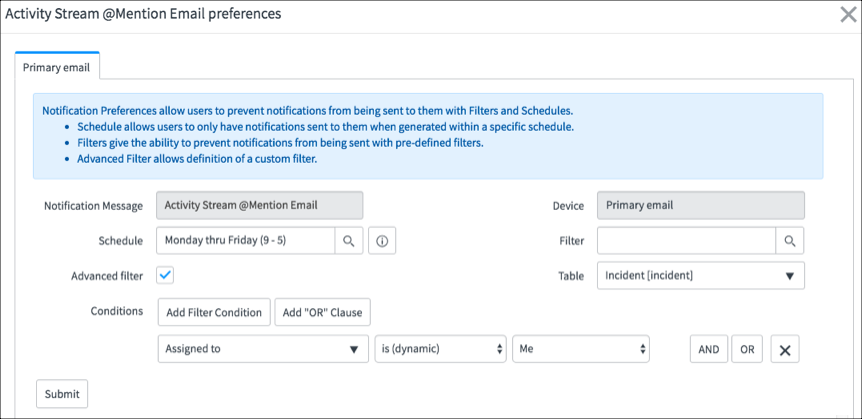Submit the notification preferences
The width and height of the screenshot is (862, 419).
(62, 394)
